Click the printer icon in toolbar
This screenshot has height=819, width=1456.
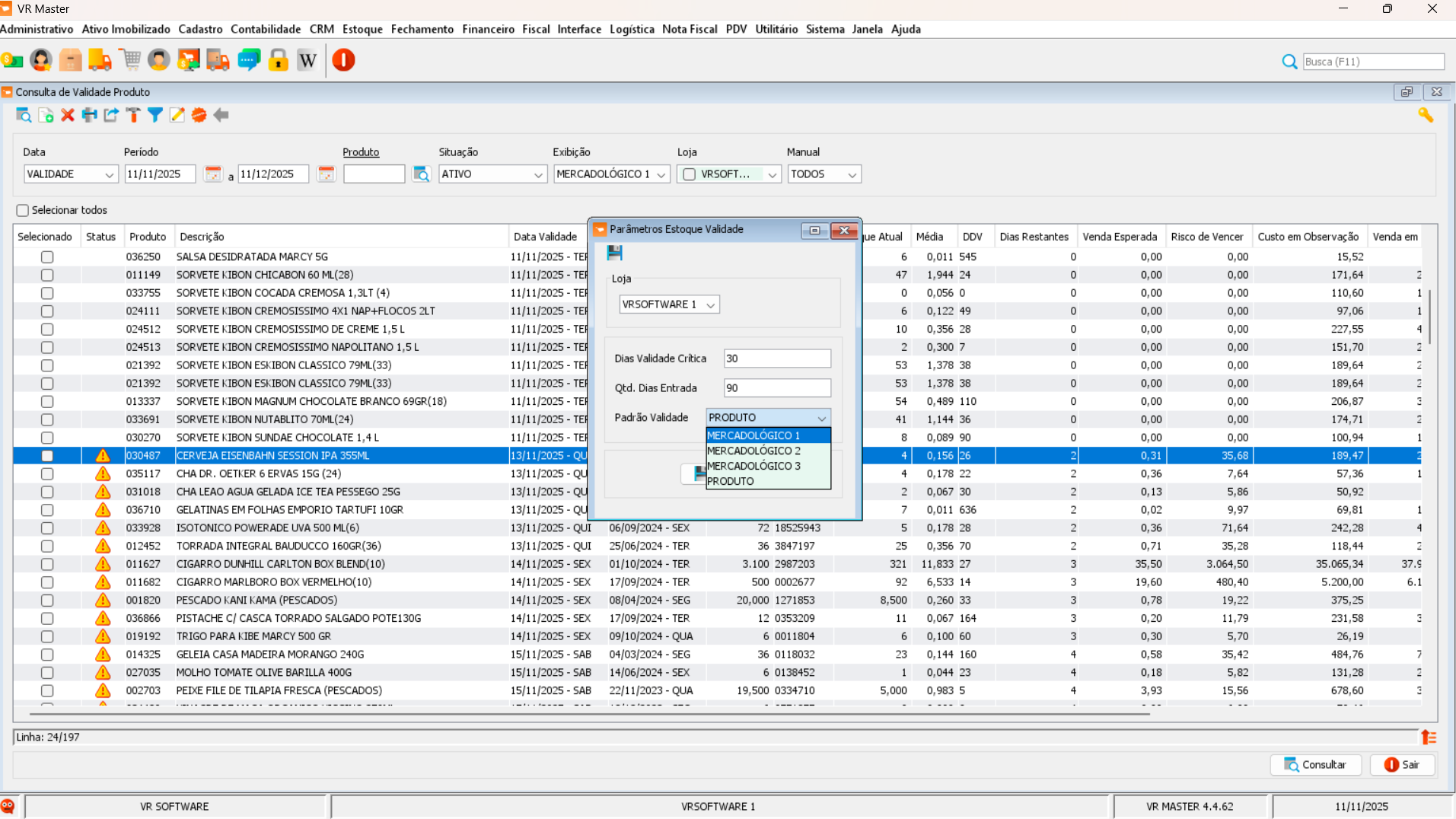90,115
